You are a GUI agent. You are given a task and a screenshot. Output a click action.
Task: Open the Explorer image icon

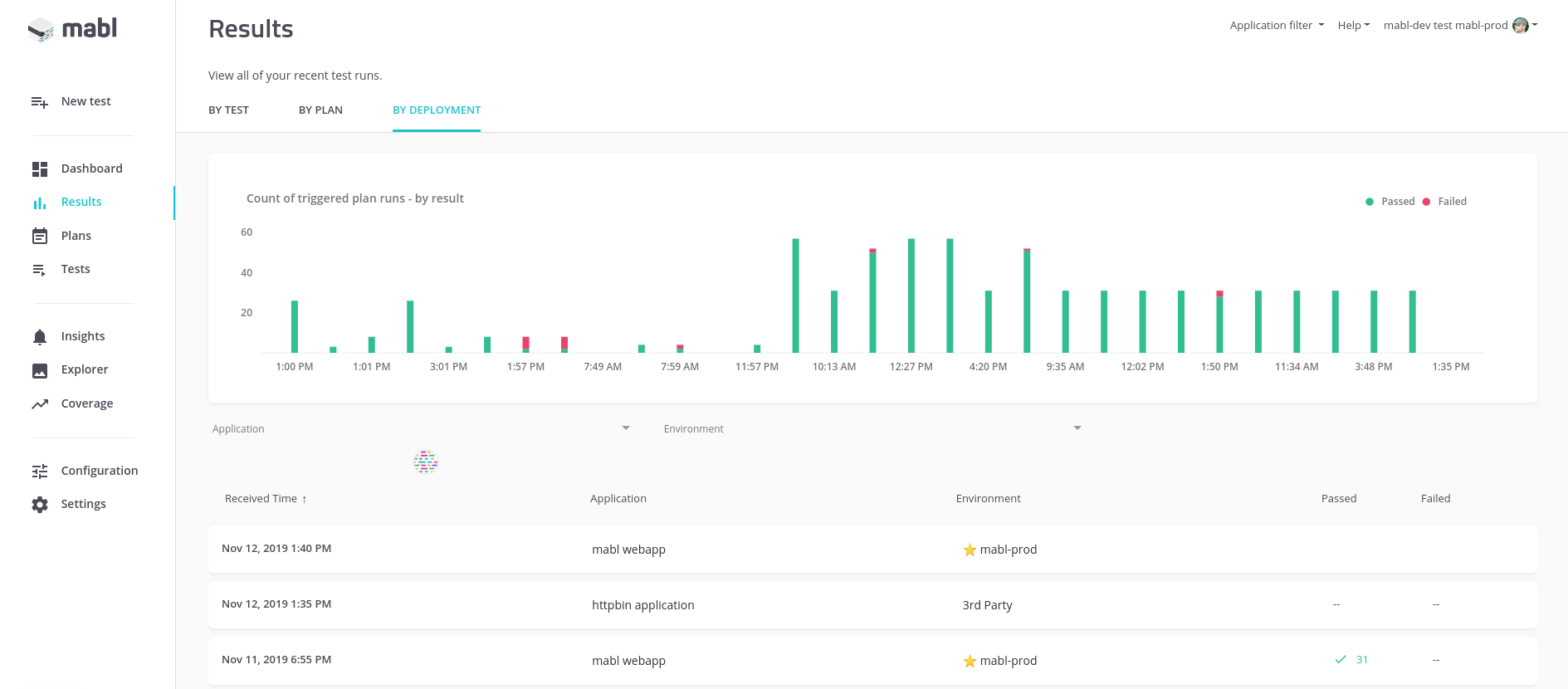(40, 371)
